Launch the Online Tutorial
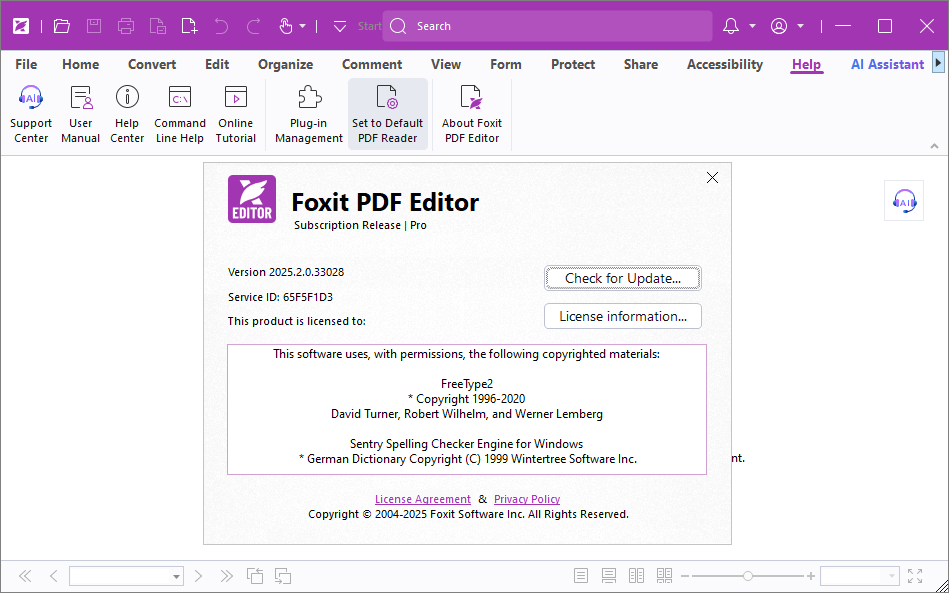The height and width of the screenshot is (593, 949). click(x=235, y=114)
